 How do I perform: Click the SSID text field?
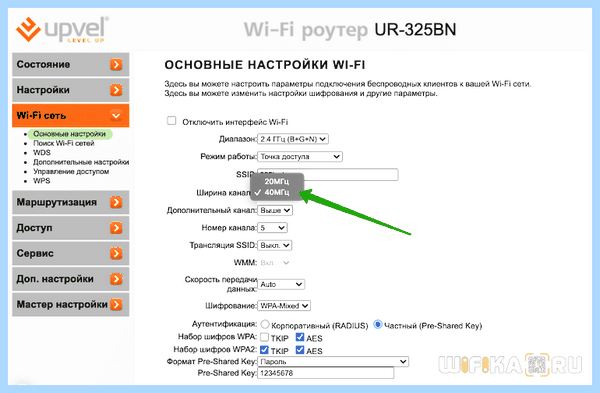click(x=328, y=174)
